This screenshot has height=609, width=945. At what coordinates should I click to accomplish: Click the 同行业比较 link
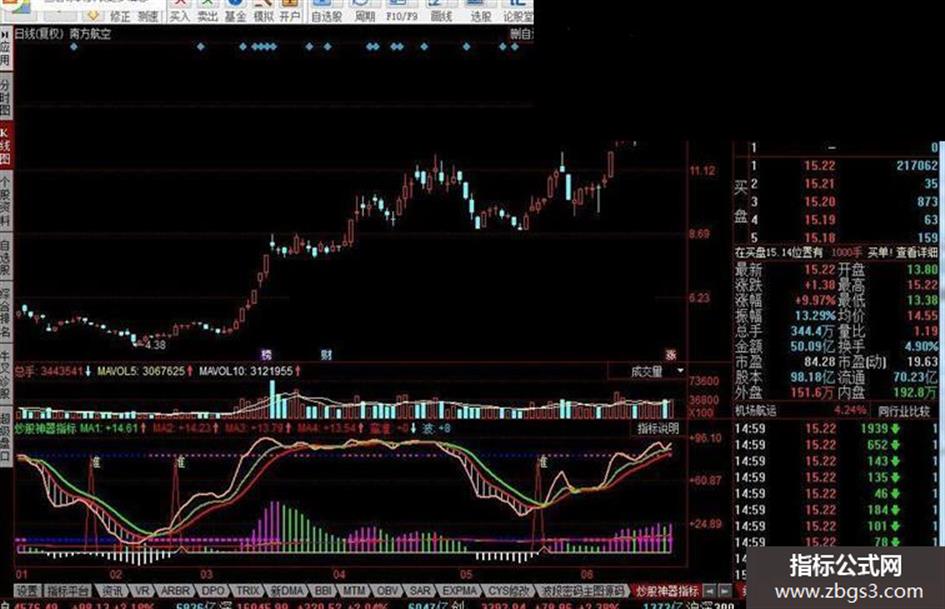[x=903, y=411]
